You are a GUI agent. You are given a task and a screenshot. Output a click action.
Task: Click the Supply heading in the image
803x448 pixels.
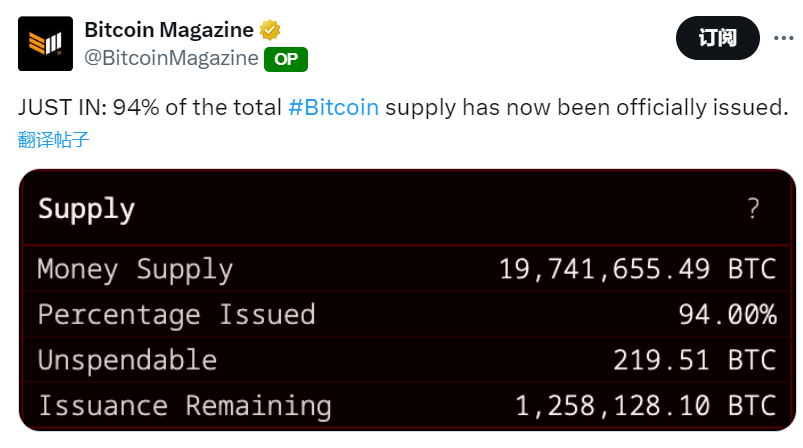[x=86, y=209]
